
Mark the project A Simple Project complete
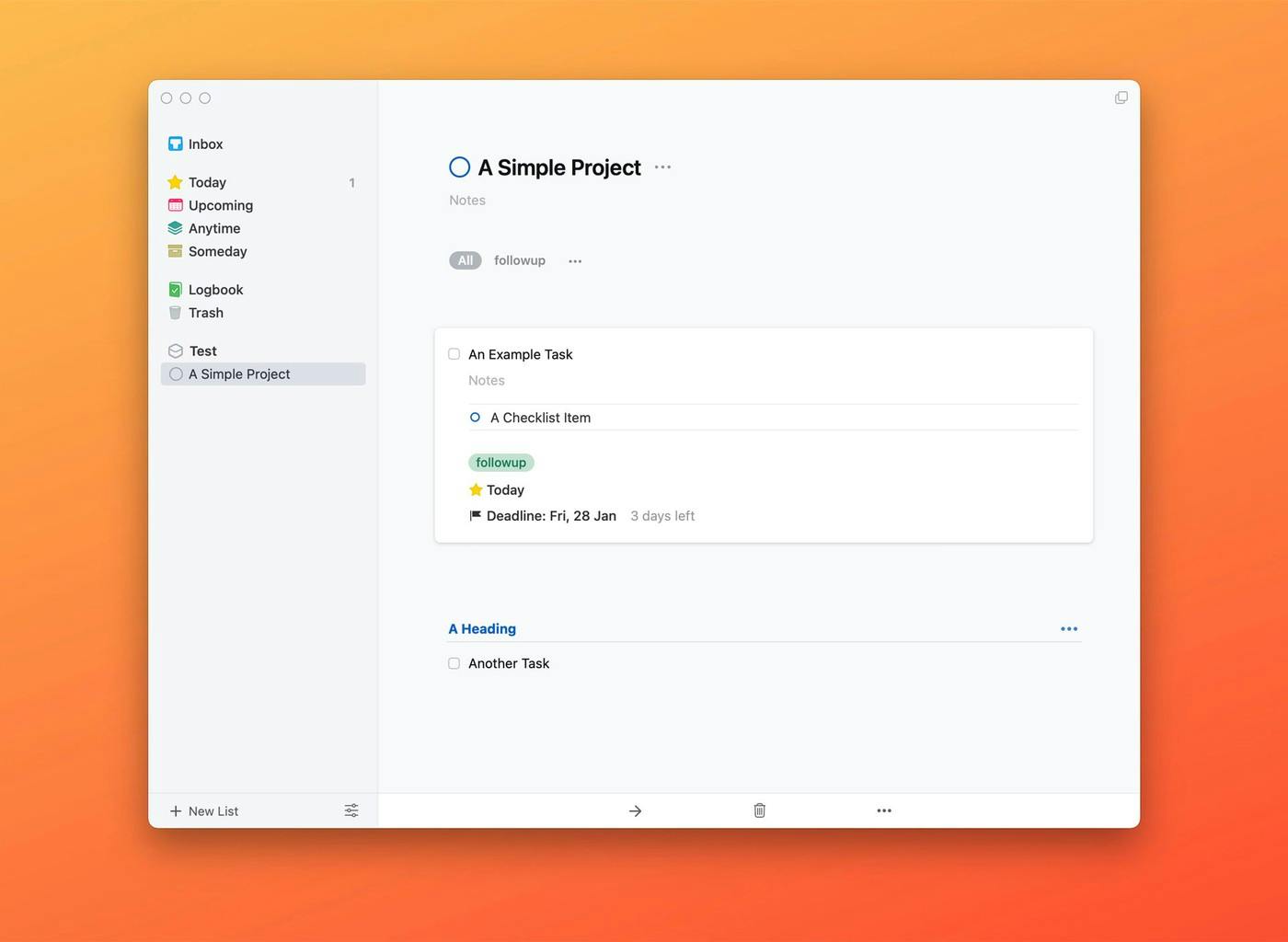point(459,167)
